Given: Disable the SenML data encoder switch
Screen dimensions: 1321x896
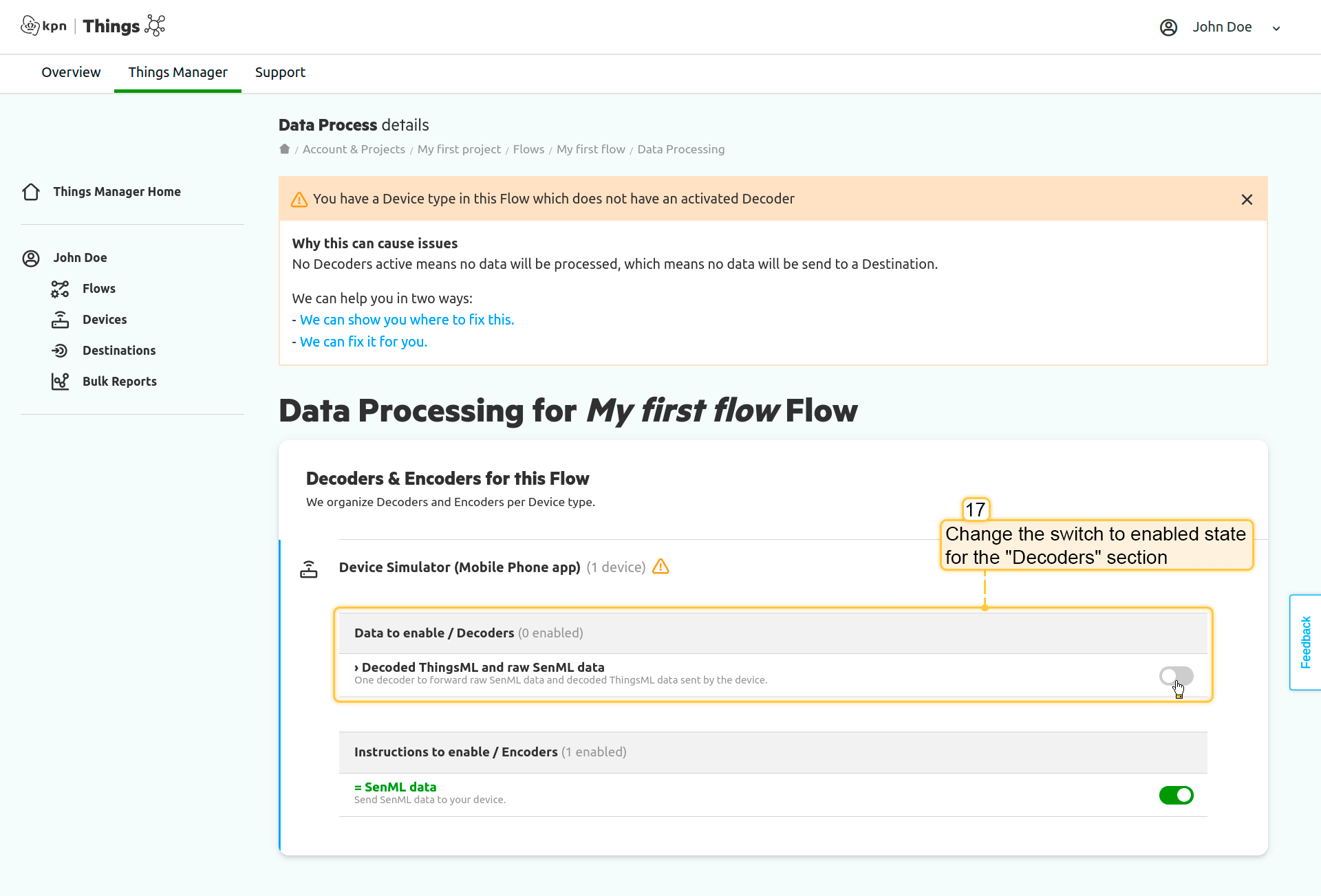Looking at the screenshot, I should [x=1176, y=795].
